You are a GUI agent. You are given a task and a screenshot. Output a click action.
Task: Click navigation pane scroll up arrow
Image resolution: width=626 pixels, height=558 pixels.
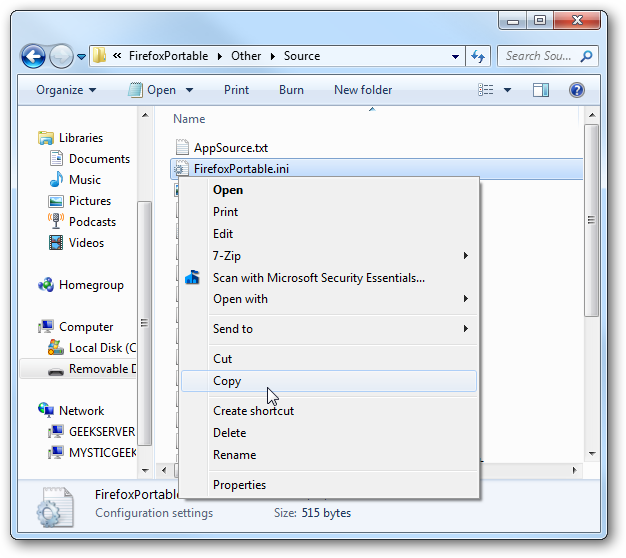[x=145, y=115]
